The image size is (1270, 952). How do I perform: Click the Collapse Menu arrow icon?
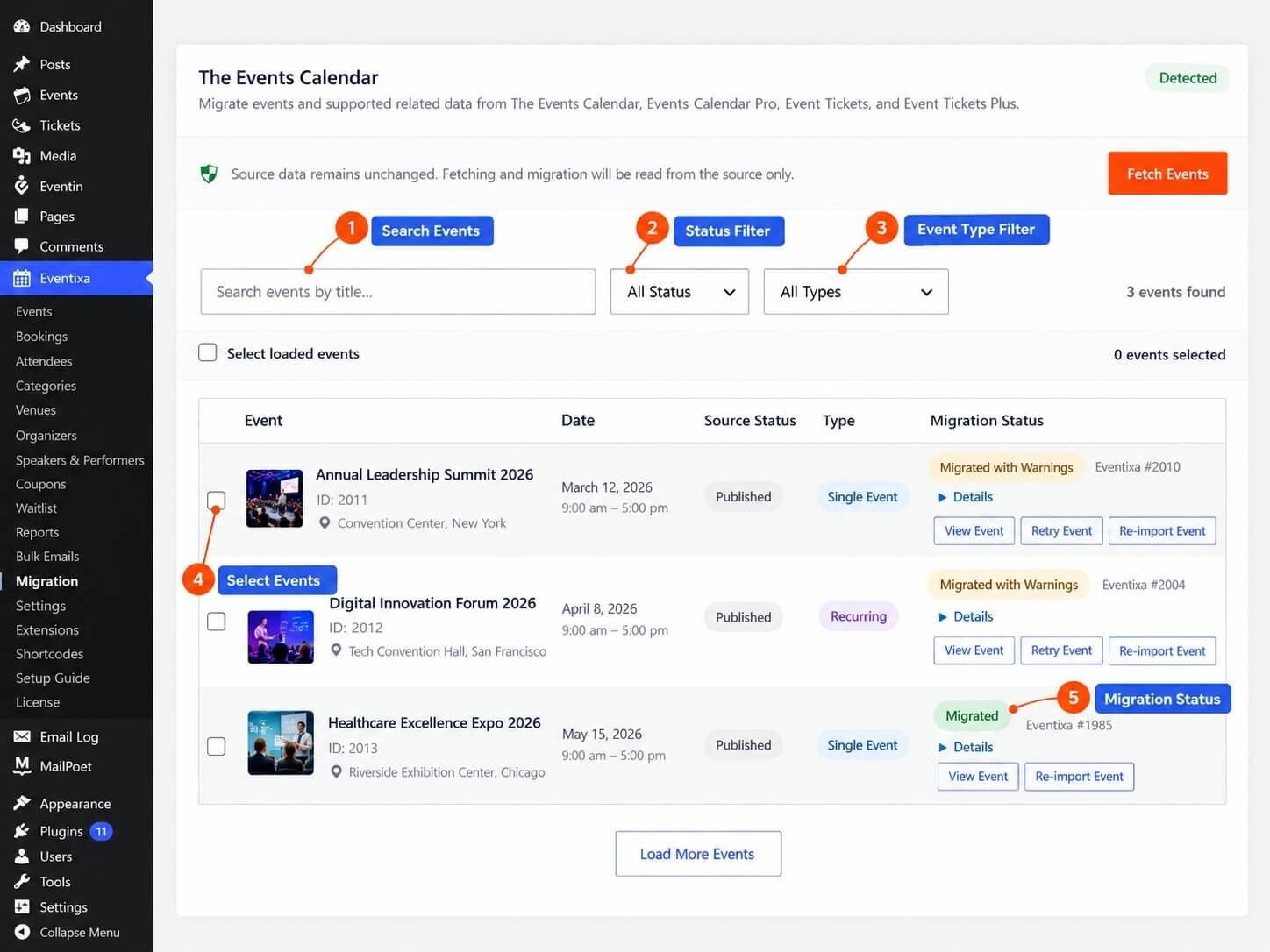22,932
